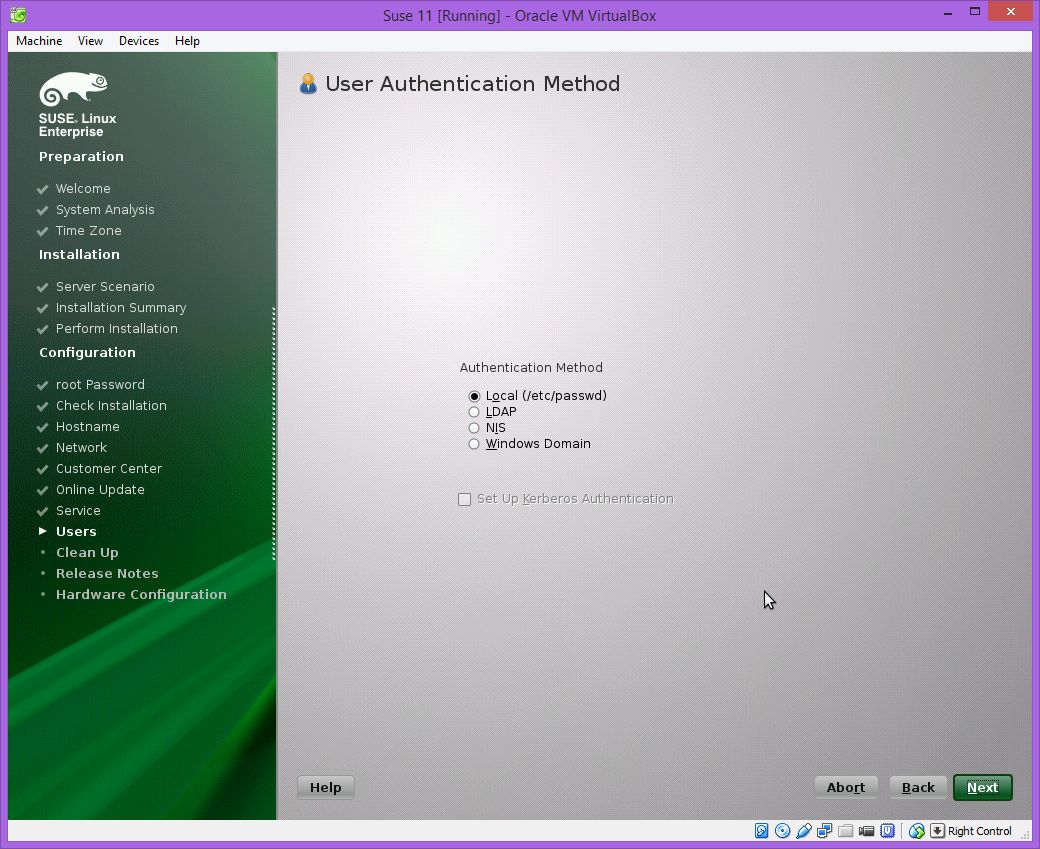Image resolution: width=1040 pixels, height=849 pixels.
Task: Click the Hardware Configuration step
Action: (x=141, y=594)
